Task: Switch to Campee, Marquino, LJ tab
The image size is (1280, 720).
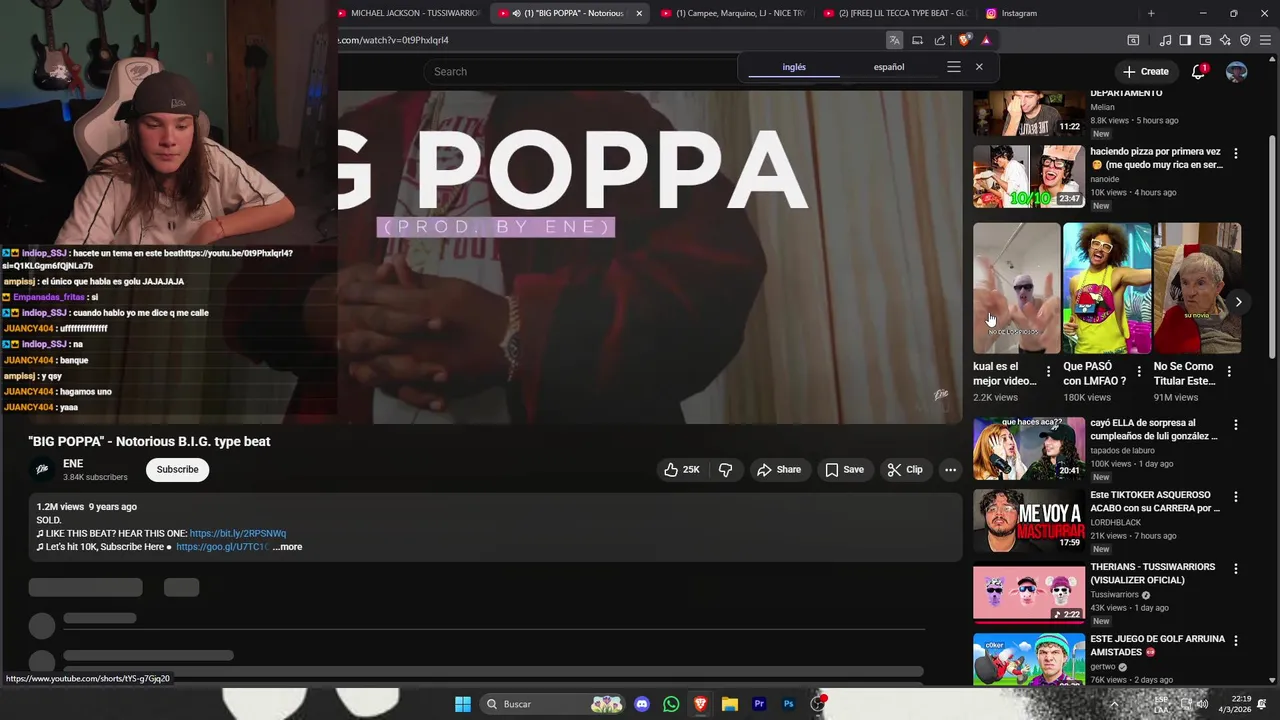Action: point(732,13)
